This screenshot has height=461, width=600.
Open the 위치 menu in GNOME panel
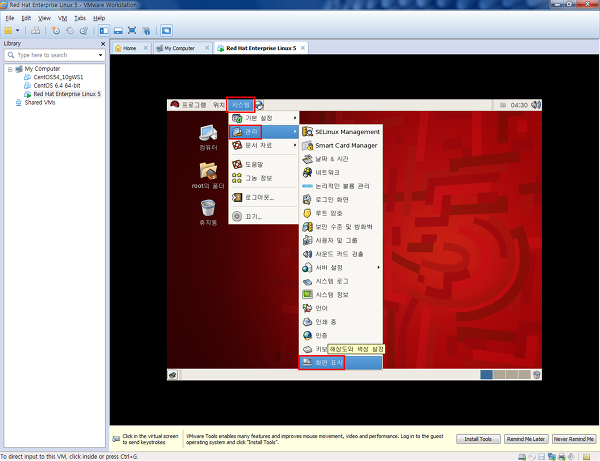click(x=218, y=105)
